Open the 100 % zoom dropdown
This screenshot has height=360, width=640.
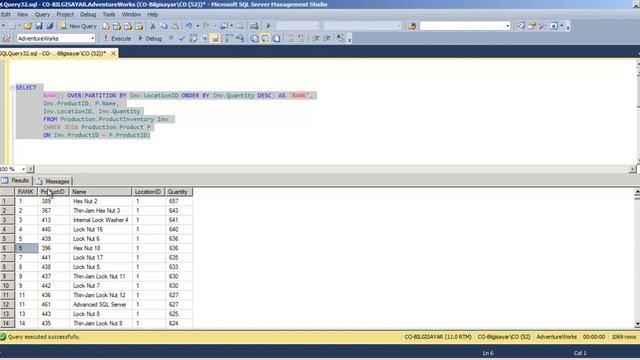23,169
